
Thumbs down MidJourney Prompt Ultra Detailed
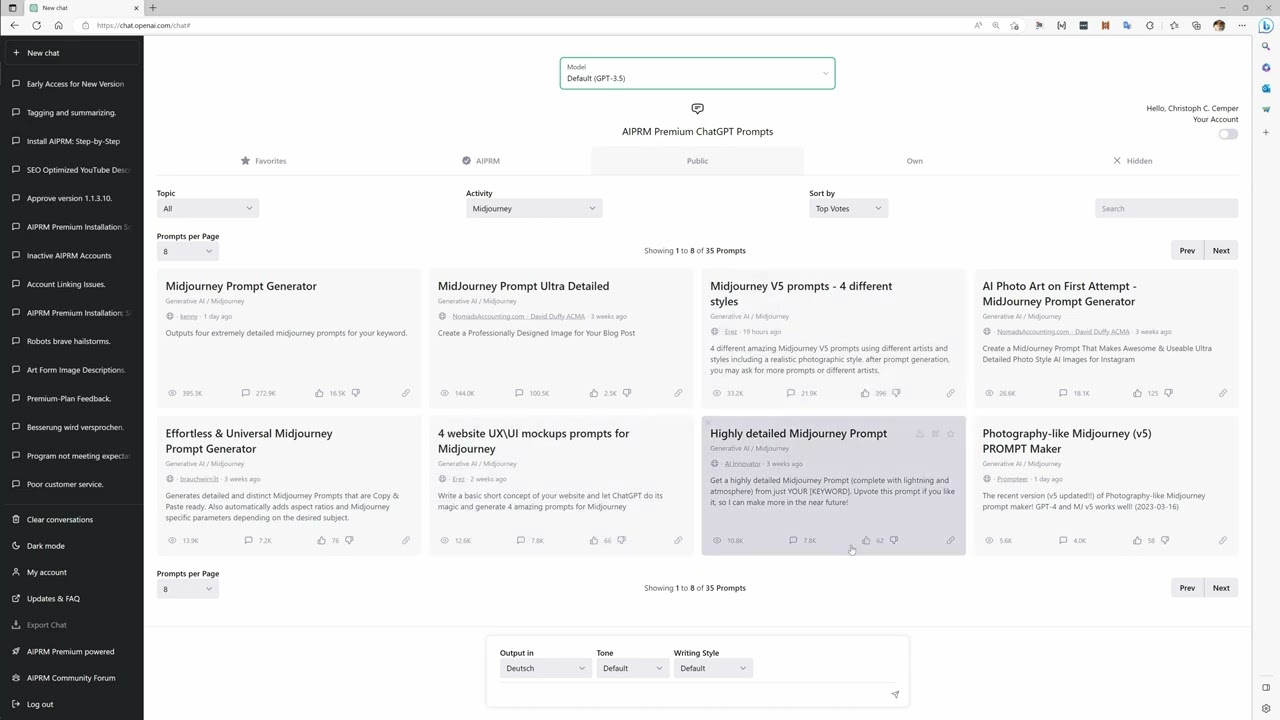(x=627, y=393)
